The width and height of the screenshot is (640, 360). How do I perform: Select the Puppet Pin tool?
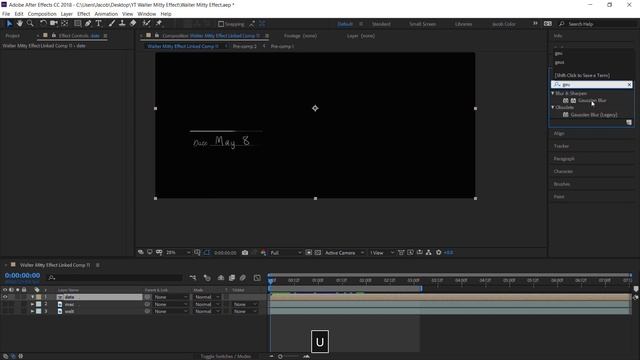point(158,24)
